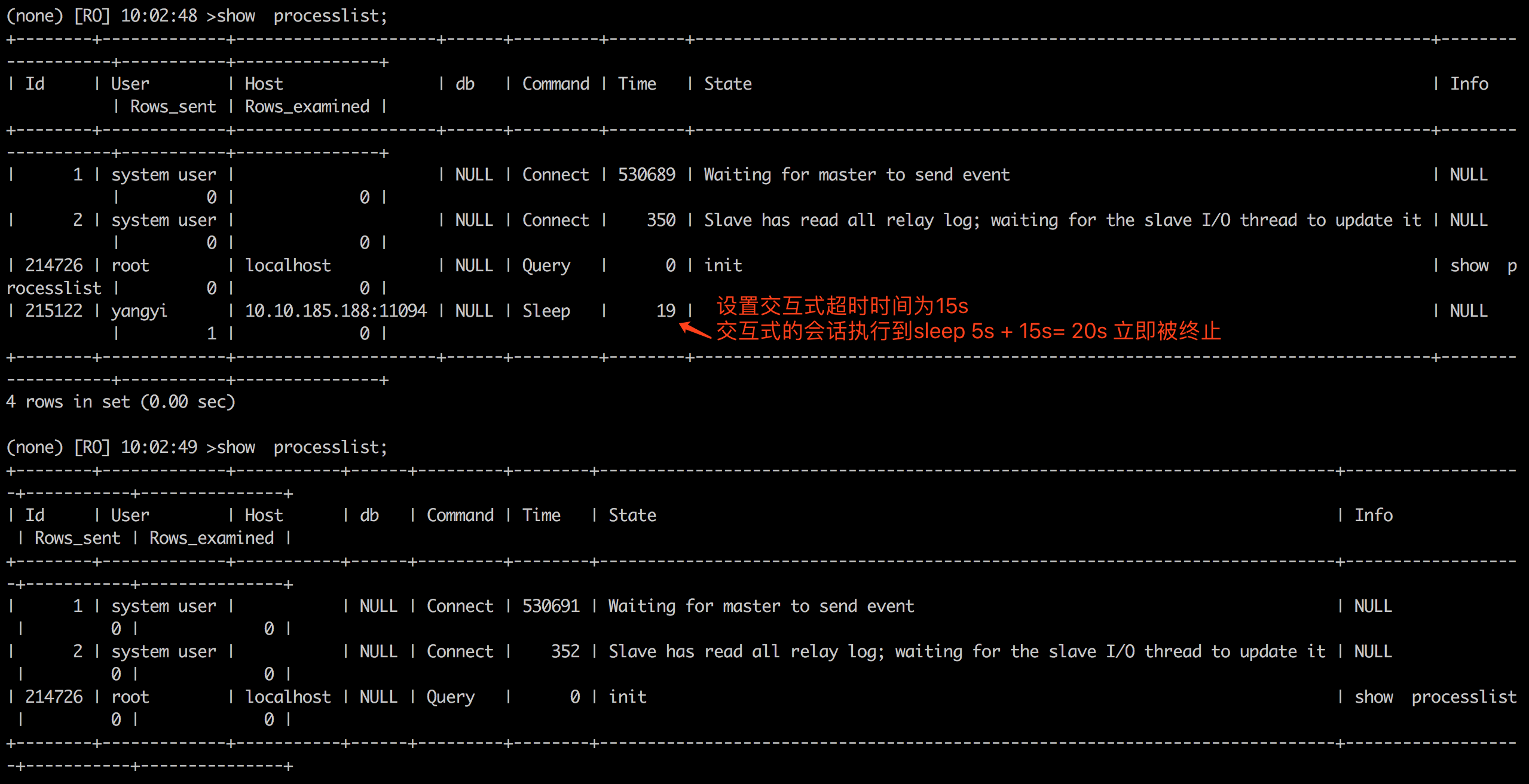Click the '4 rows in set' result line
Viewport: 1529px width, 784px height.
(120, 401)
